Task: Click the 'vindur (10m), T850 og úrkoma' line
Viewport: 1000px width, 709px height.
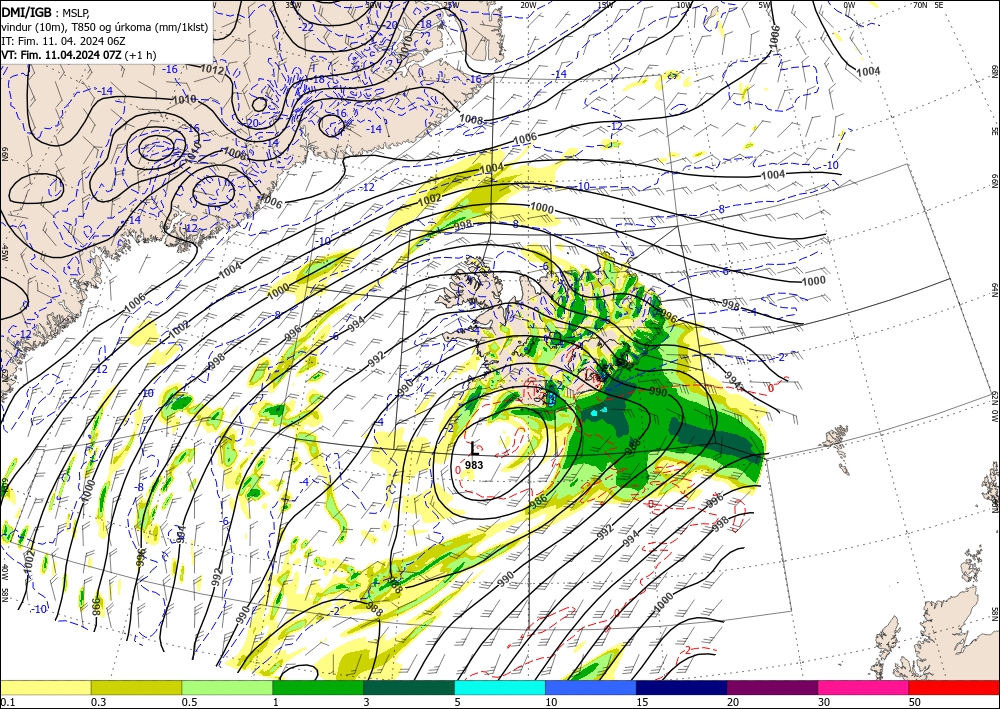Action: (x=105, y=26)
